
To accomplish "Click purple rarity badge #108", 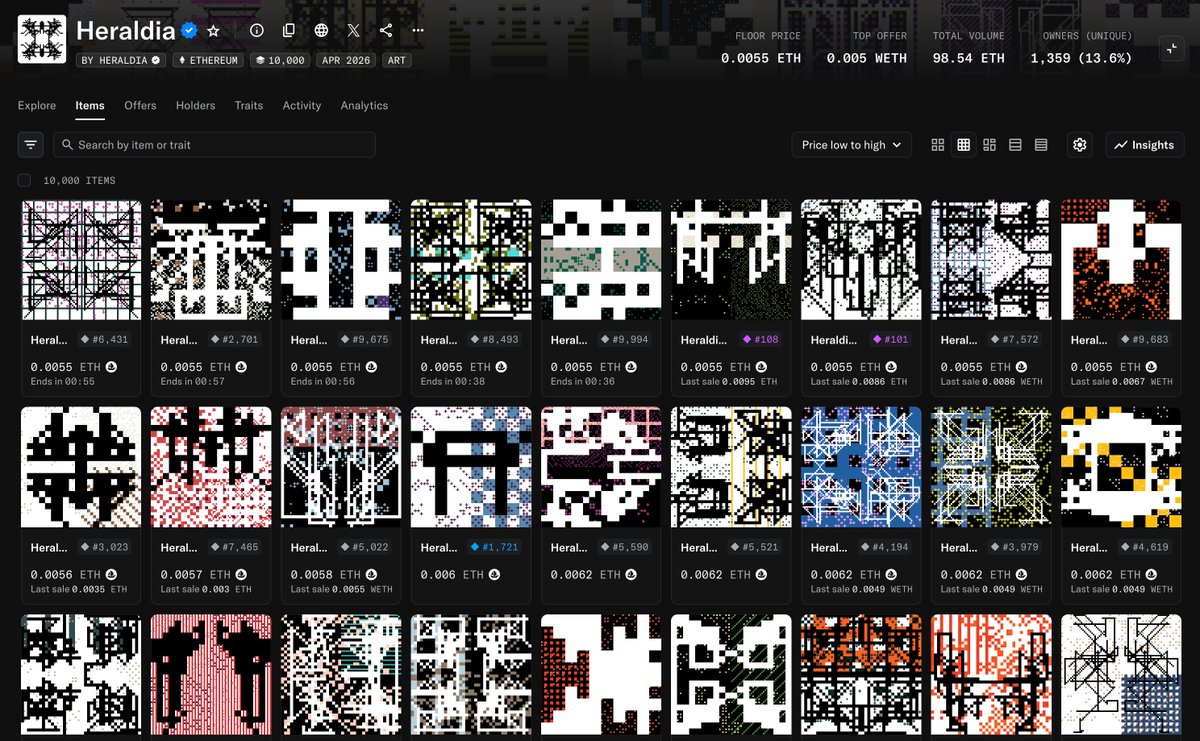I will click(x=762, y=340).
